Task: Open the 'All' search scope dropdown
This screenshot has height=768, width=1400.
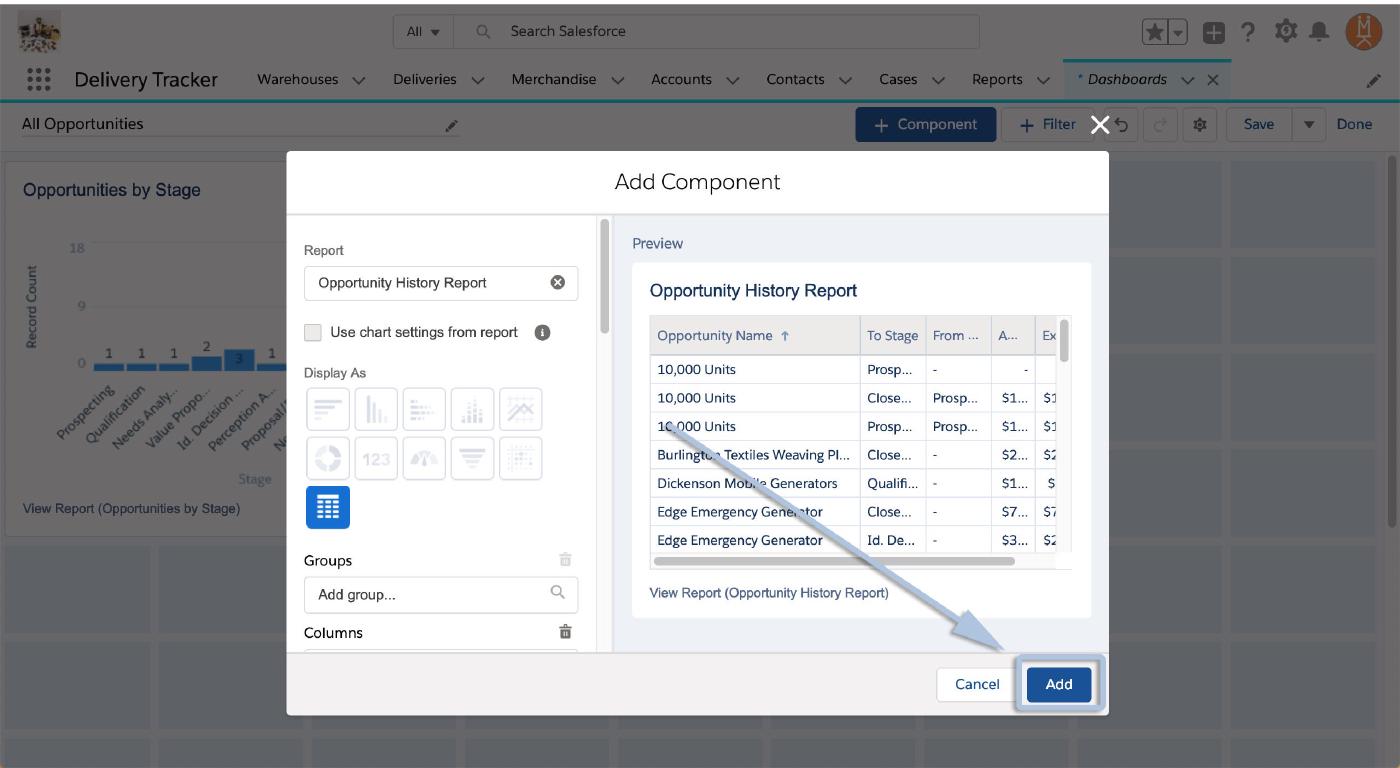Action: coord(423,32)
